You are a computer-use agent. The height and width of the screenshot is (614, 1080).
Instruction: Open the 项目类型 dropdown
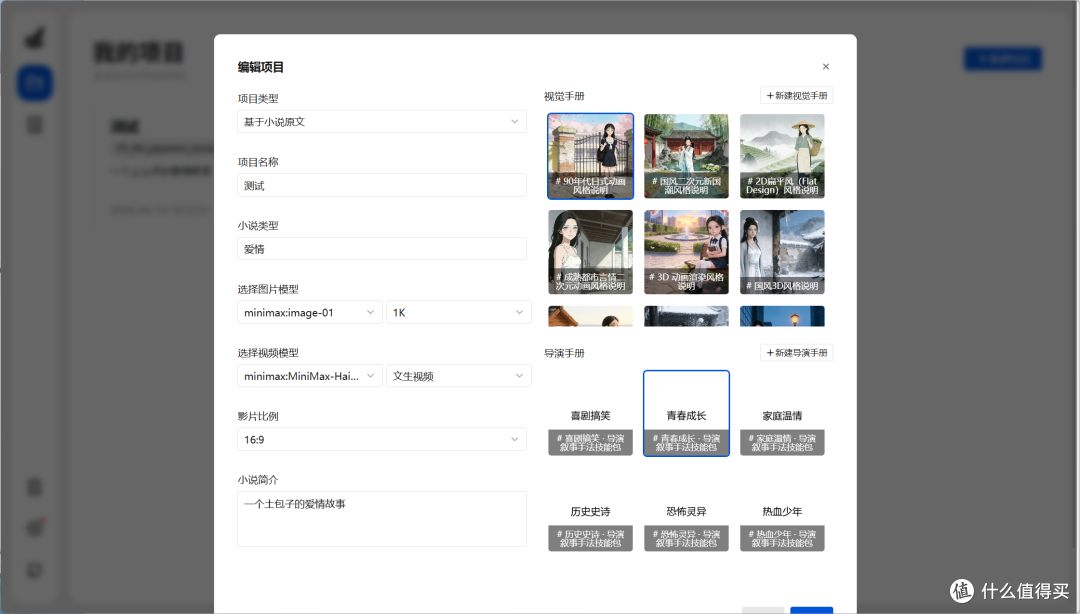pos(382,121)
